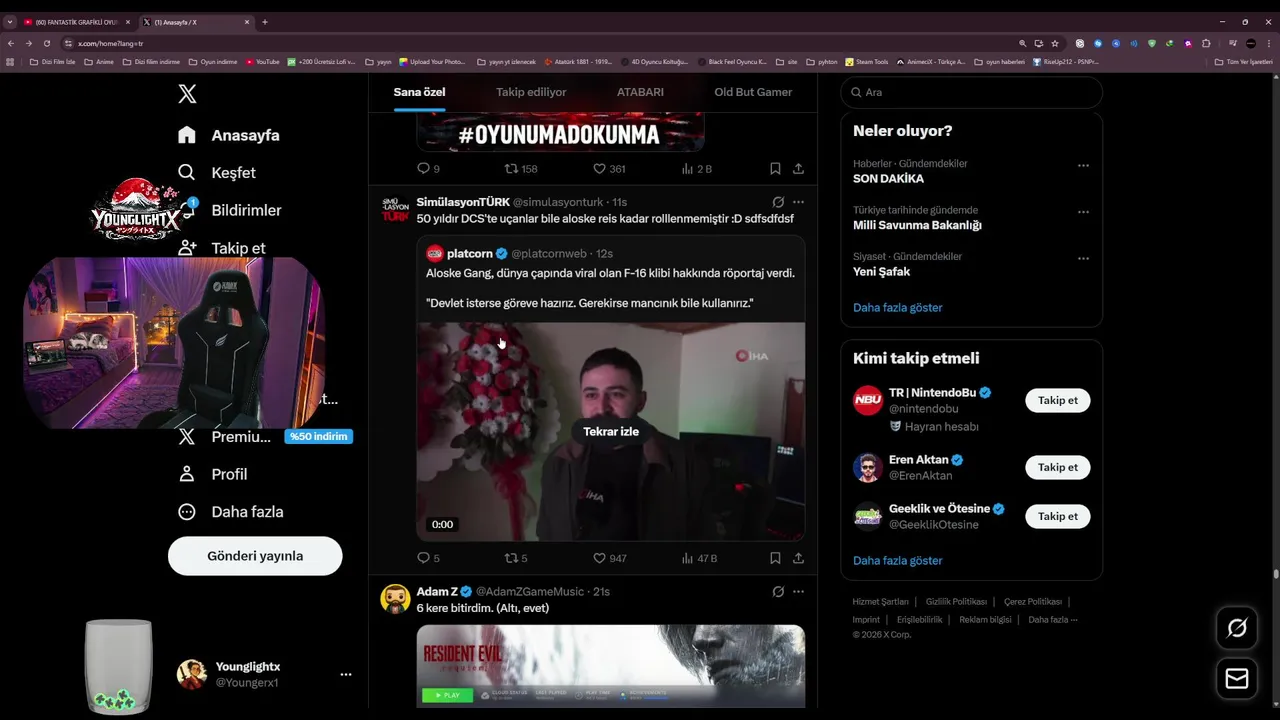Click Daha fazla göster under trends
This screenshot has height=720, width=1280.
point(898,308)
